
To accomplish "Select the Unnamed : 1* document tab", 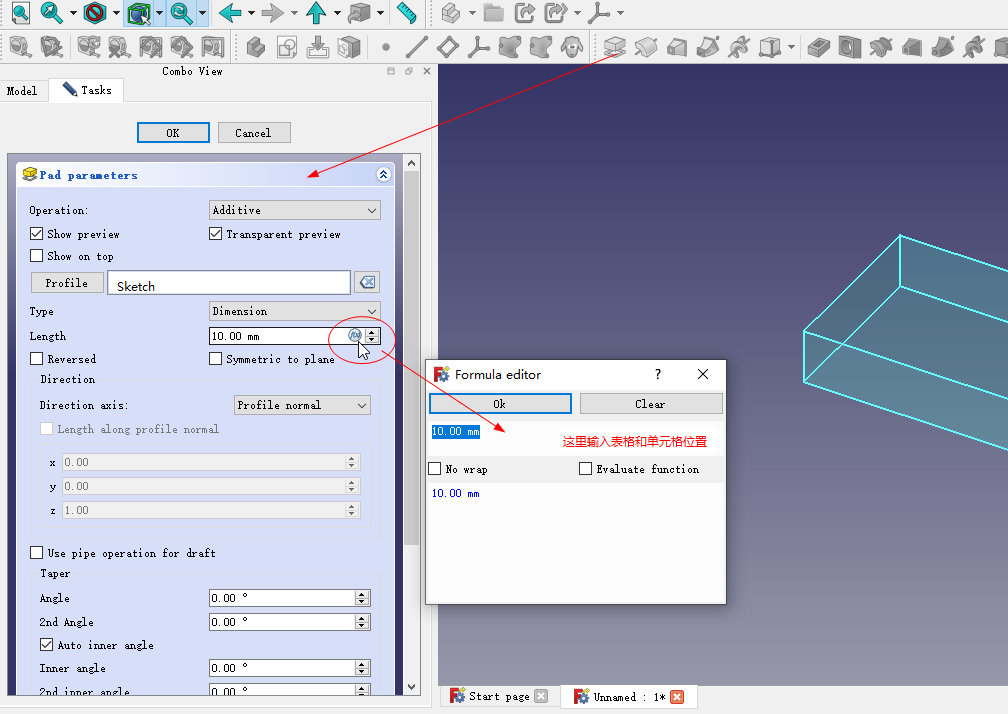I will (628, 697).
